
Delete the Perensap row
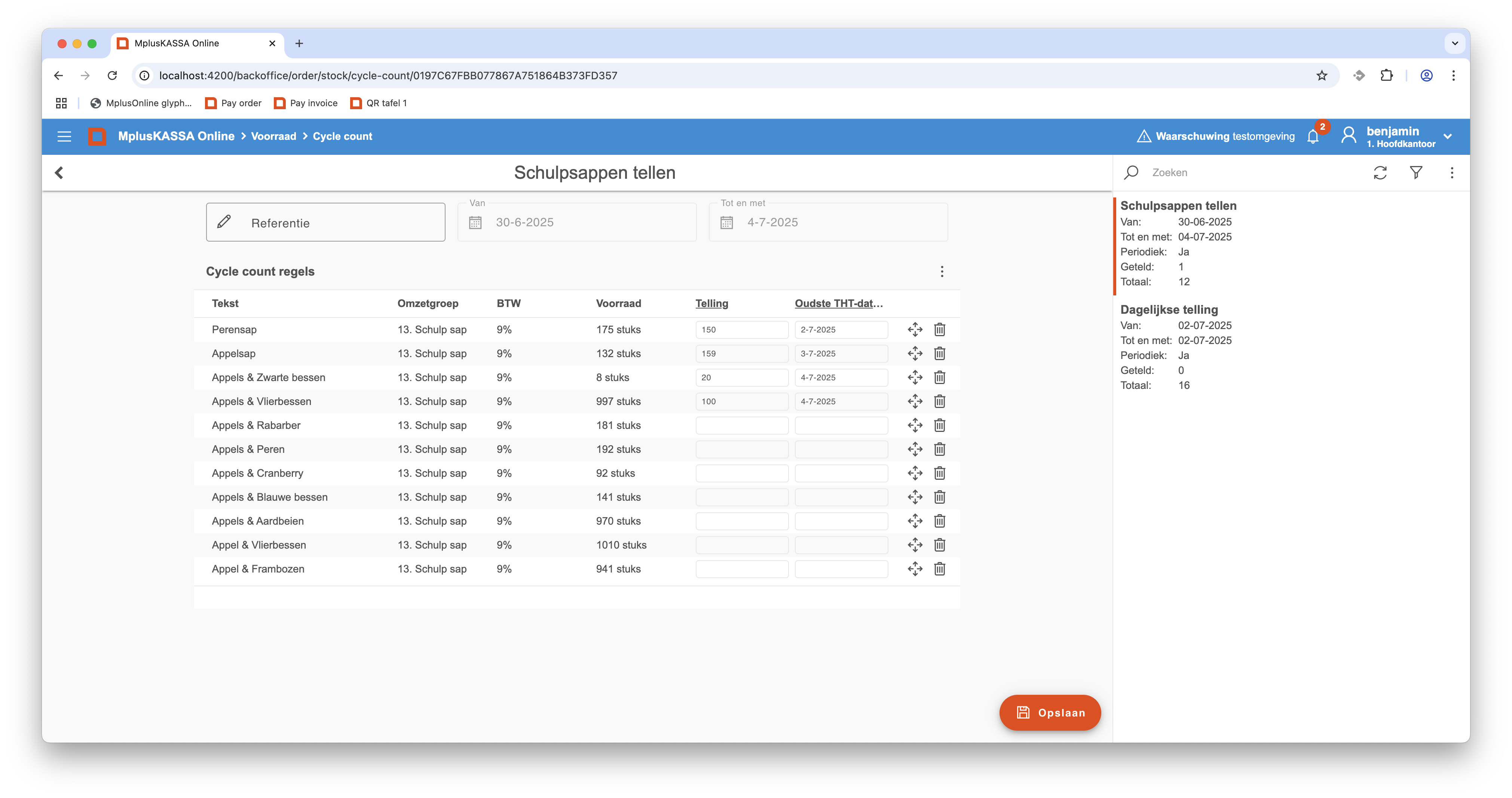click(939, 330)
